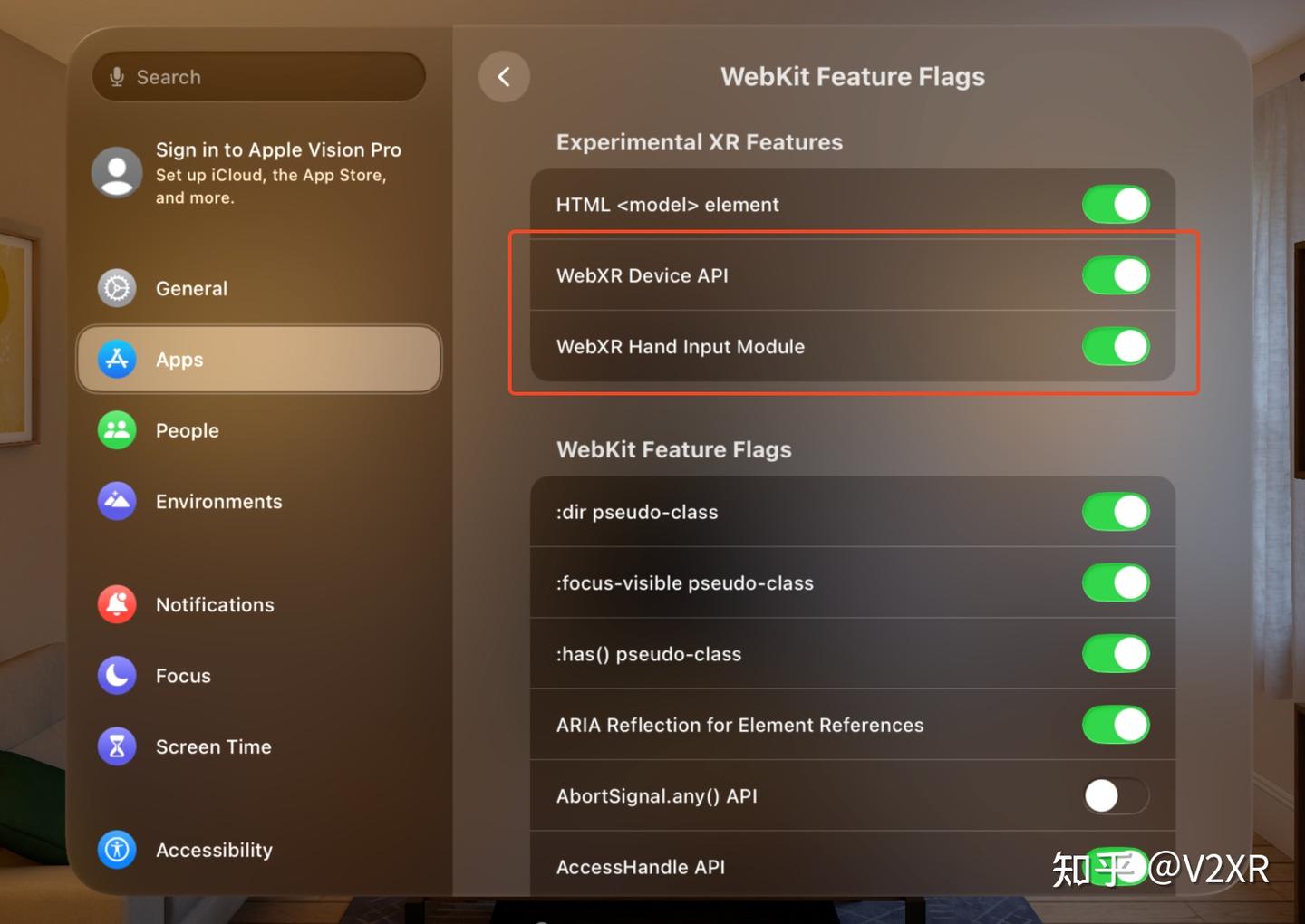Select Sign in to Apple Vision Pro
This screenshot has width=1305, height=924.
click(x=277, y=150)
